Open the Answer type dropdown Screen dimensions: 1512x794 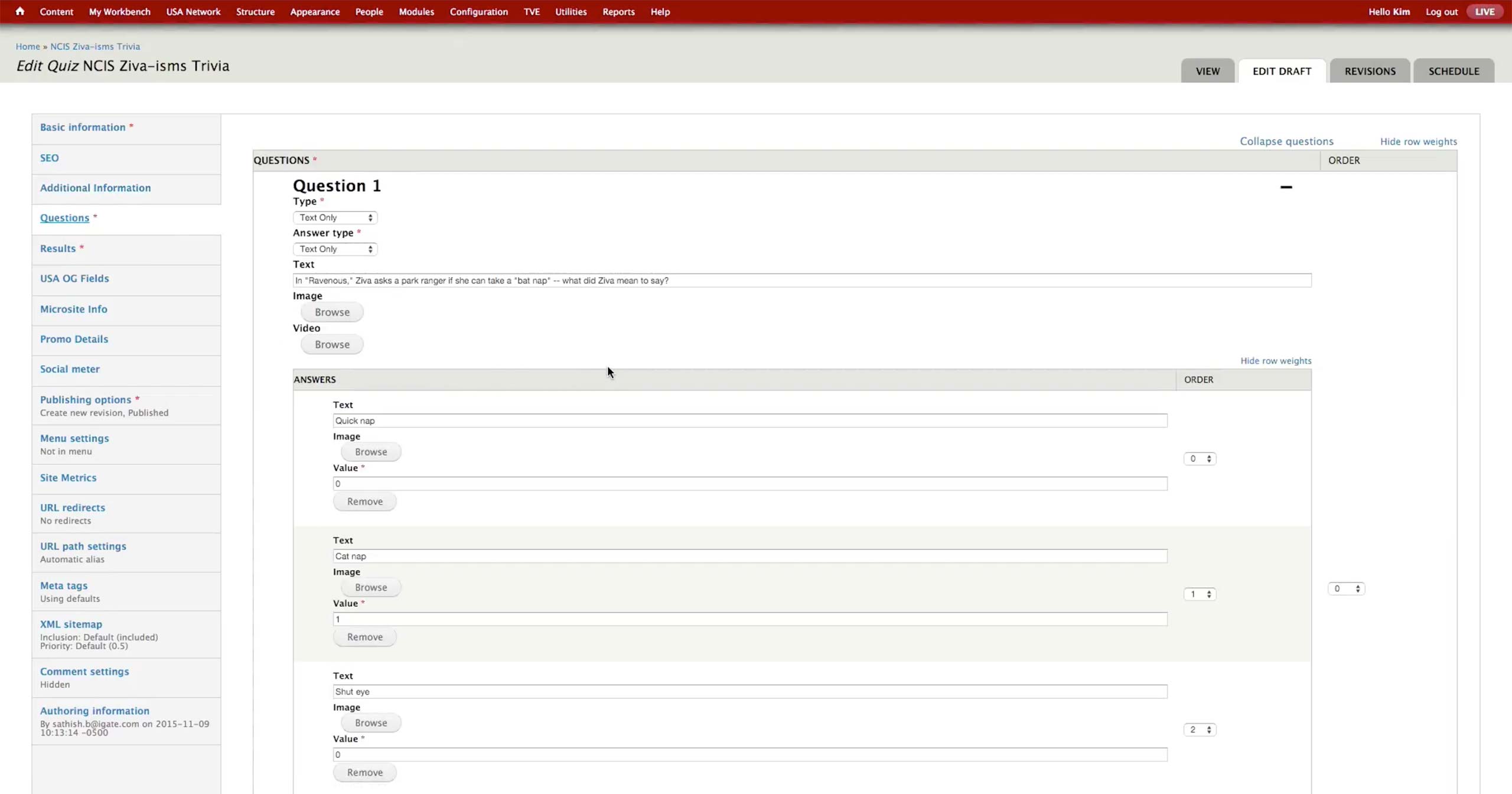click(x=335, y=249)
